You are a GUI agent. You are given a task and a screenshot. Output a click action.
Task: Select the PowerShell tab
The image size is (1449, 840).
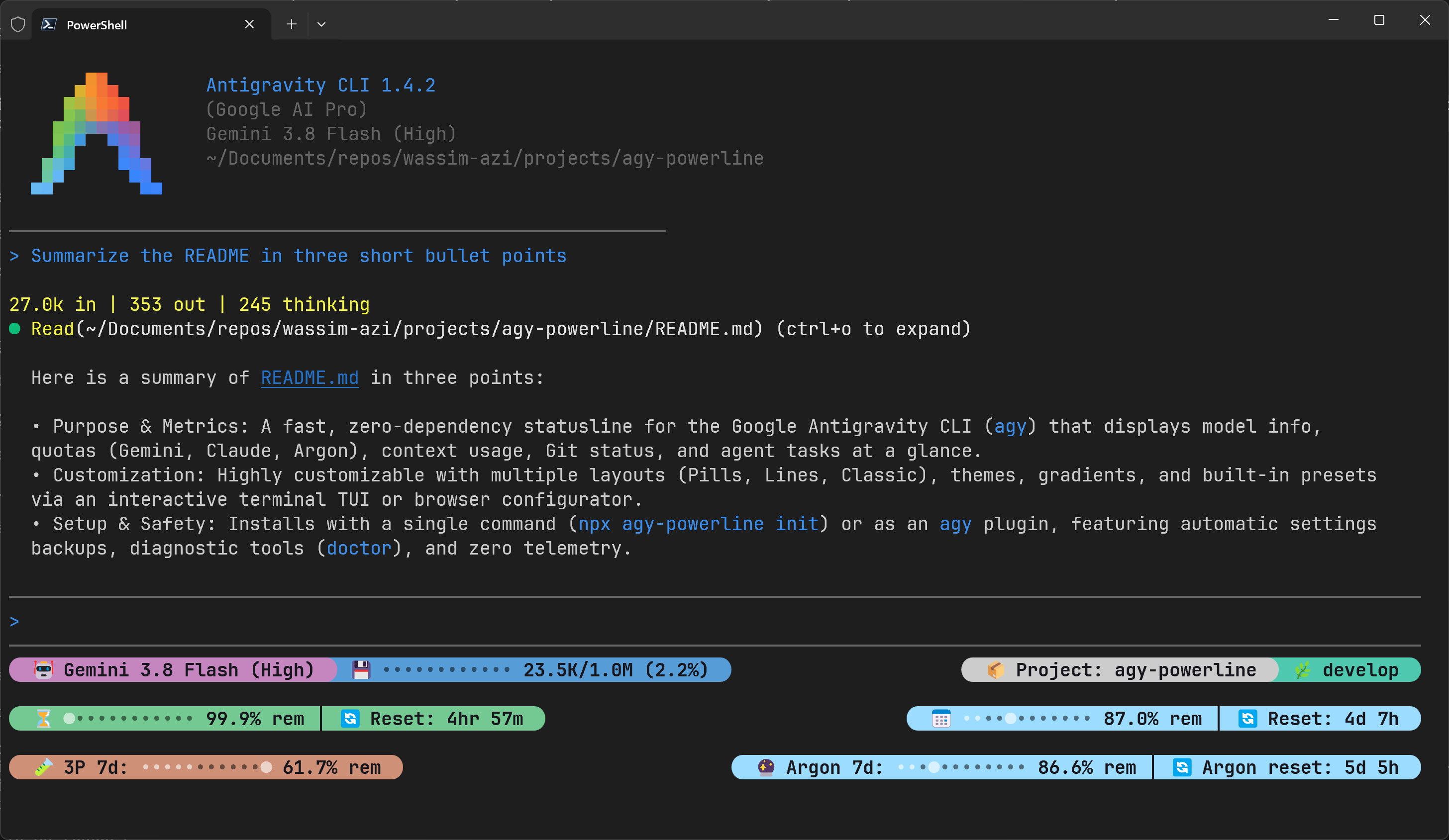tap(151, 25)
